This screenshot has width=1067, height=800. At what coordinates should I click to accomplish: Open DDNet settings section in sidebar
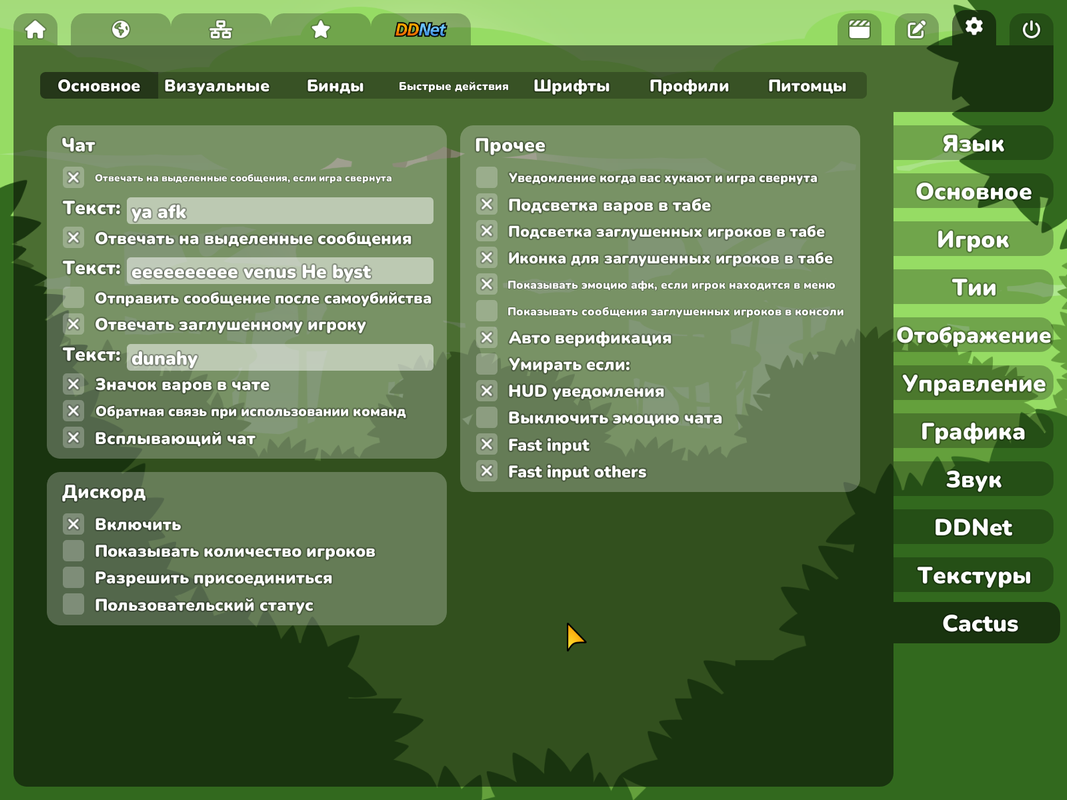(973, 527)
